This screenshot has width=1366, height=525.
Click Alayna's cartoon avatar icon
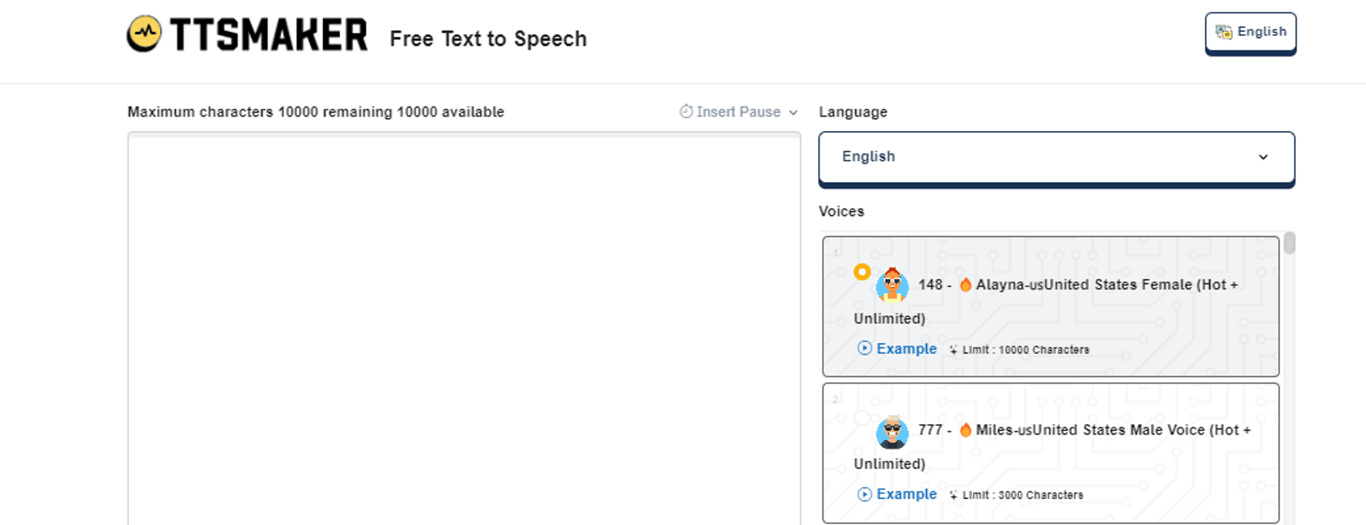point(892,285)
